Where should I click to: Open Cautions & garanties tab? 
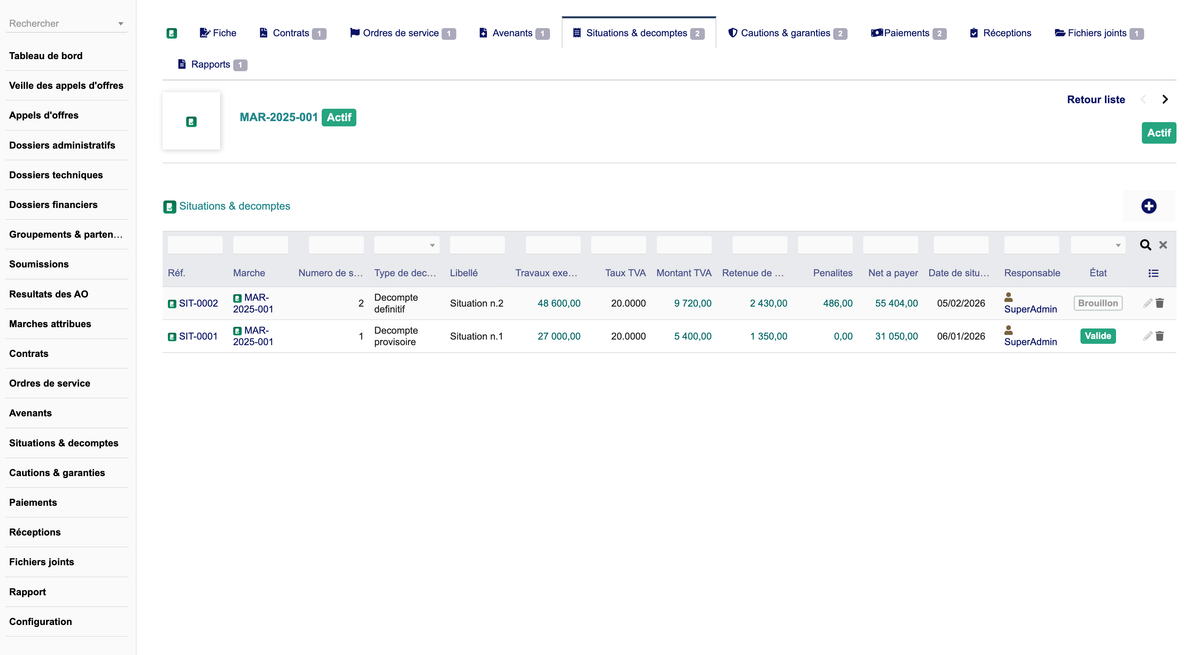(787, 33)
